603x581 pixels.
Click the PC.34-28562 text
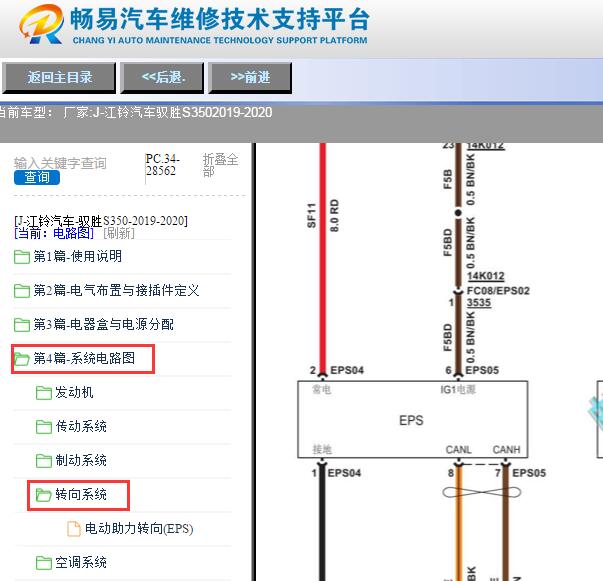point(162,165)
